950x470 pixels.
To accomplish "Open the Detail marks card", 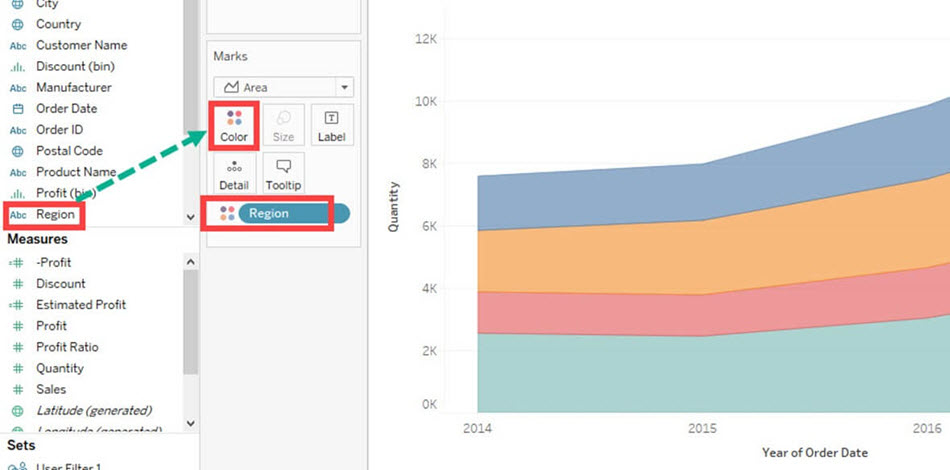I will (x=234, y=174).
